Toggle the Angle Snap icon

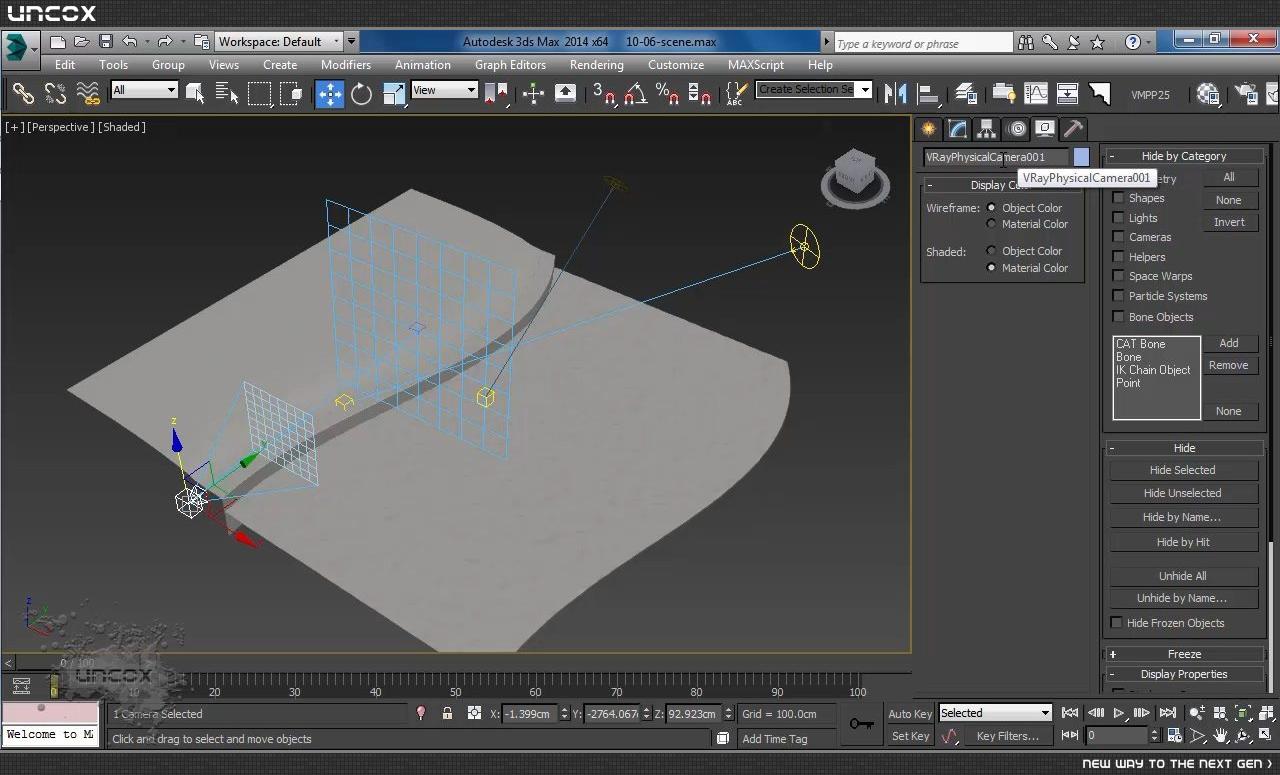635,94
